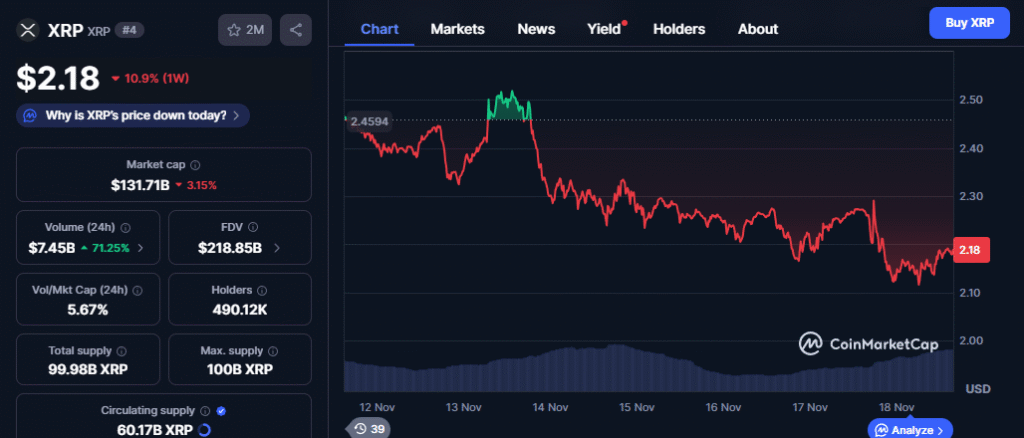The height and width of the screenshot is (438, 1024).
Task: Click the red 2.18 current price tag
Action: coord(971,251)
